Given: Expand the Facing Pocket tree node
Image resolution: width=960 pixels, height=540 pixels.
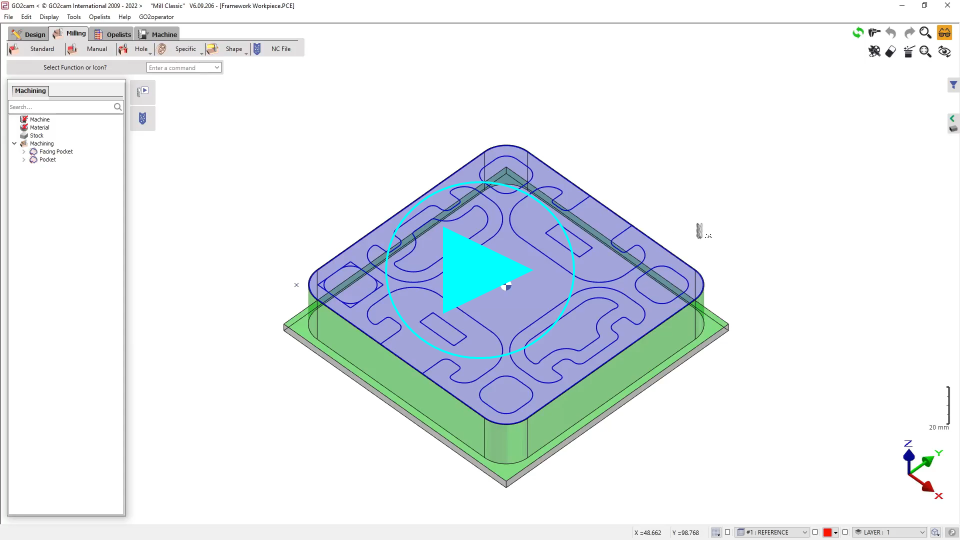Looking at the screenshot, I should click(23, 152).
